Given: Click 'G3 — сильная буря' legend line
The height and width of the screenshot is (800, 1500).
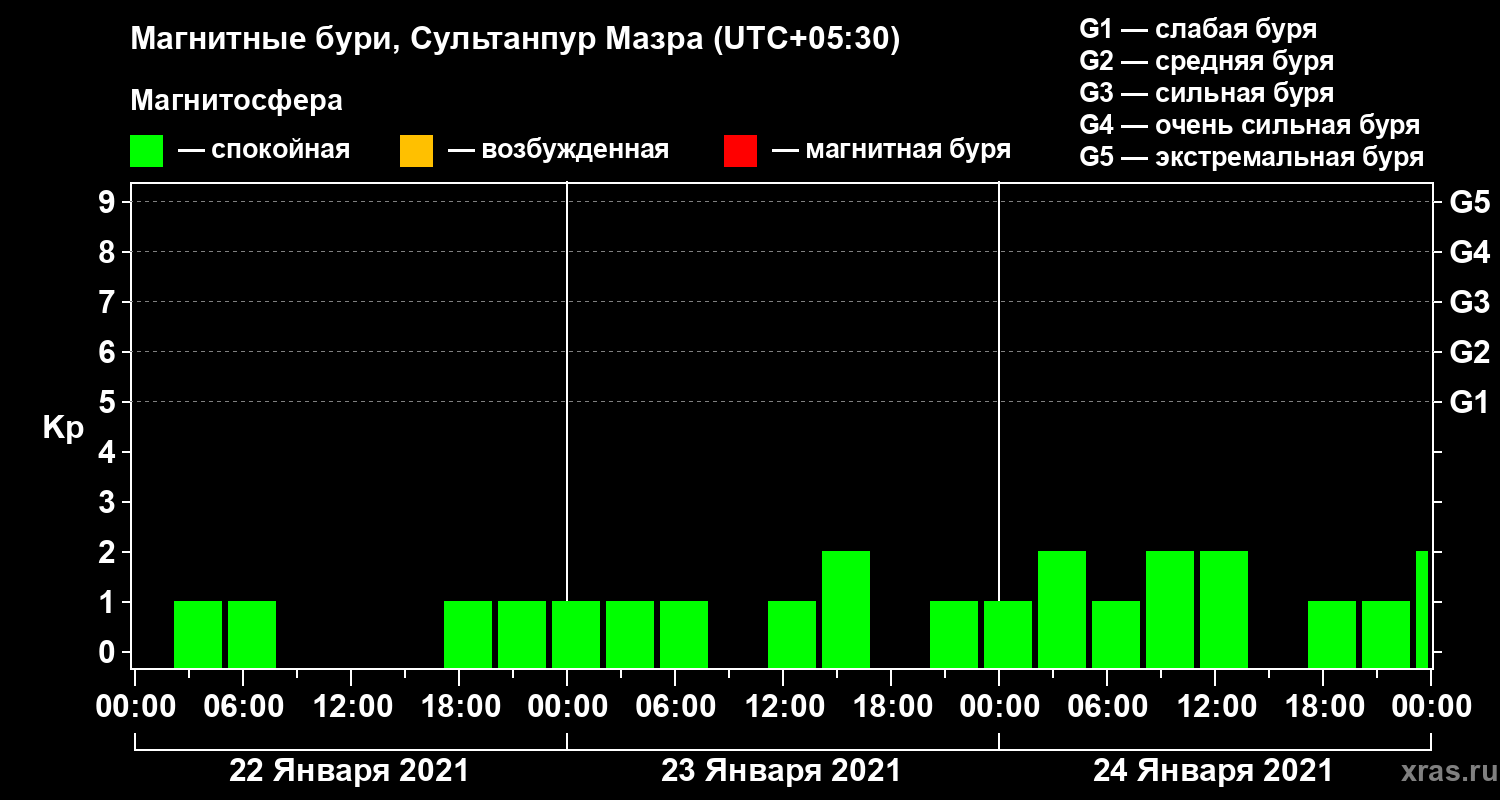Looking at the screenshot, I should 1207,93.
